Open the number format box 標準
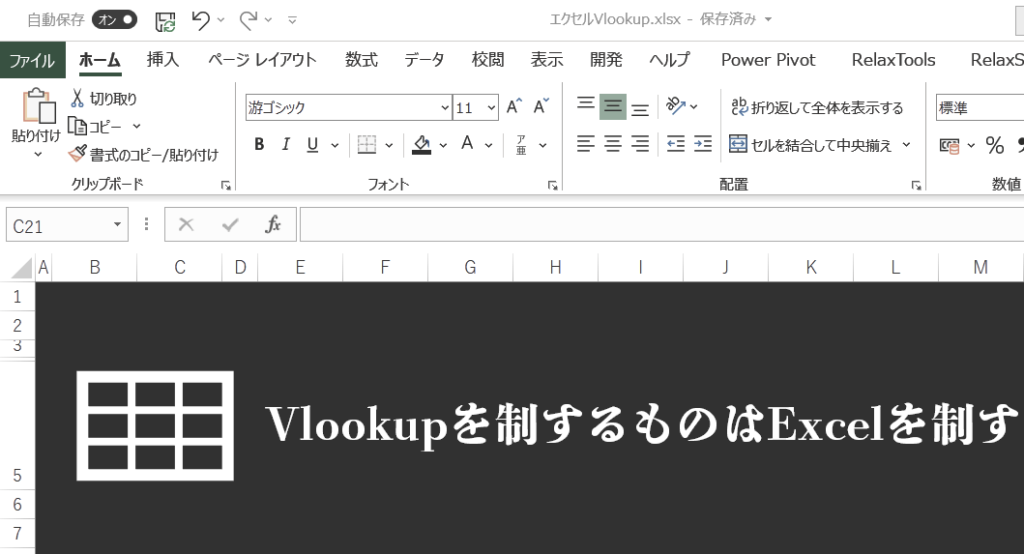1024x554 pixels. click(x=980, y=108)
